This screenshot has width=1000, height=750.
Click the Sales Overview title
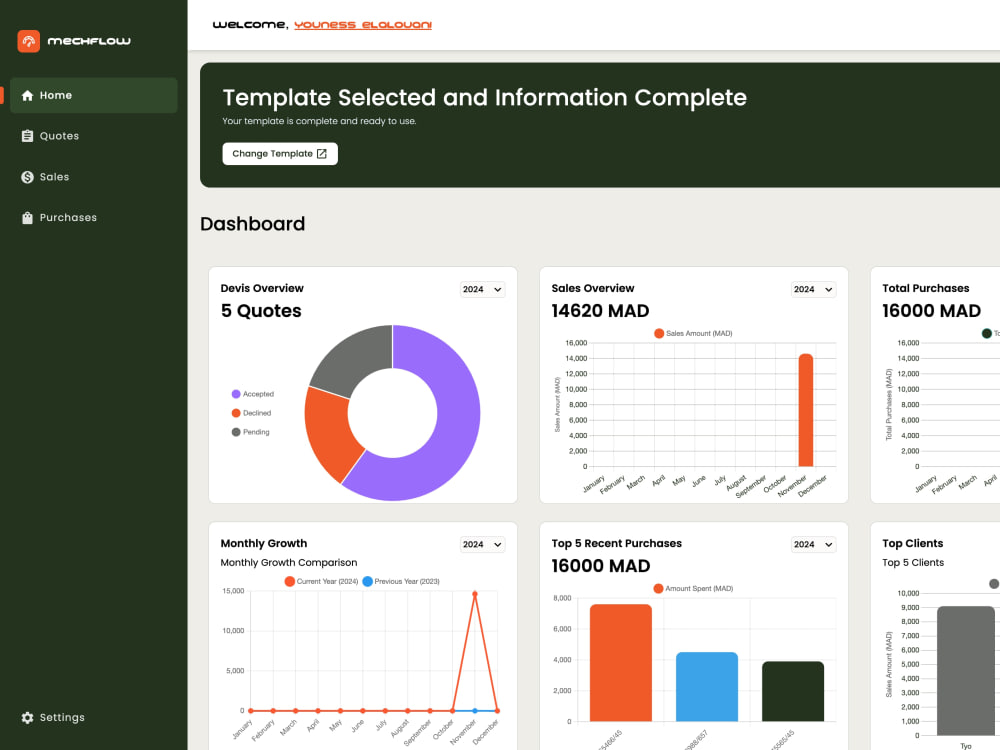point(593,288)
